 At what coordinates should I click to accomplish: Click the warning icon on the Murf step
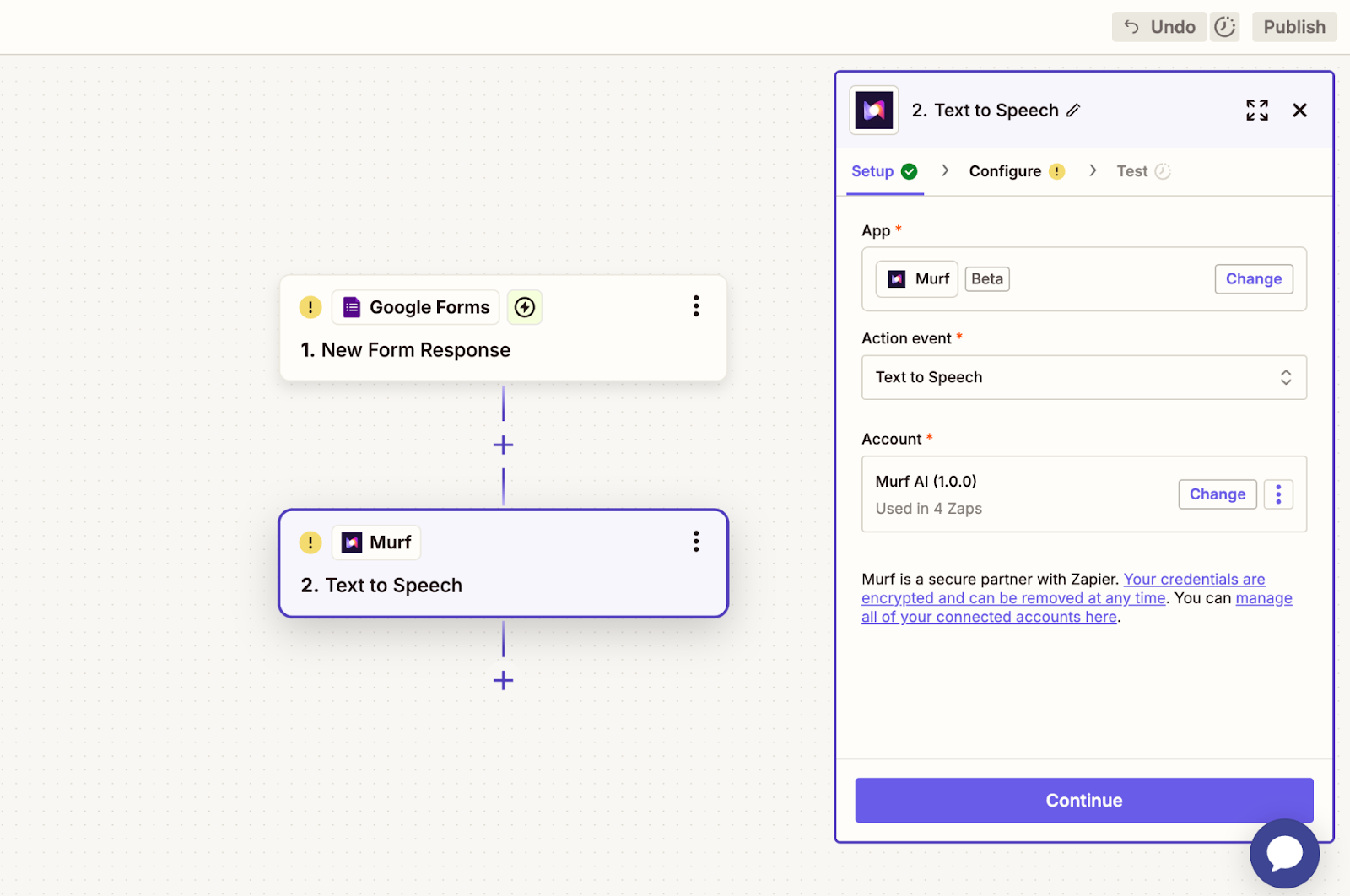pyautogui.click(x=310, y=542)
